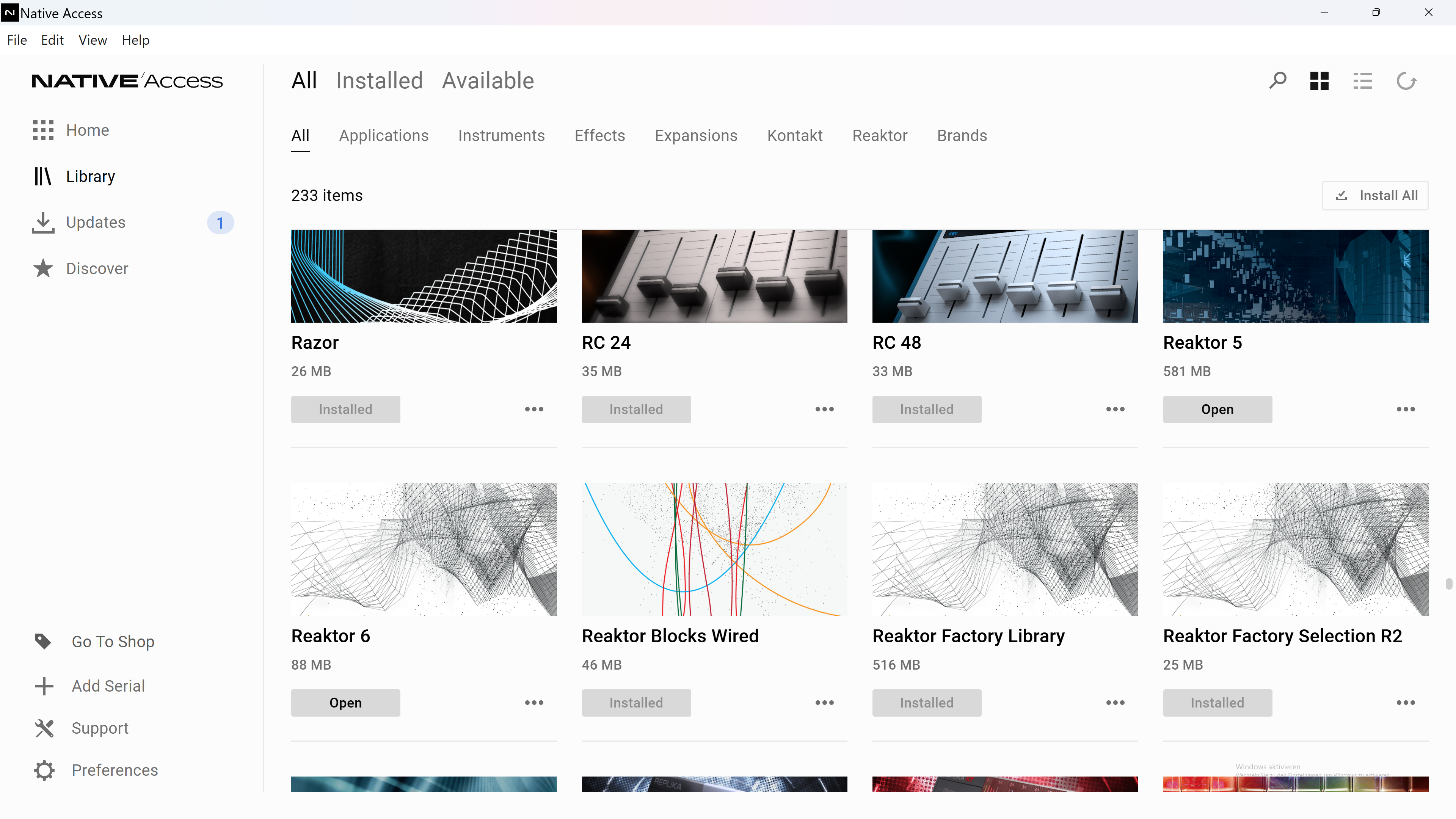The image size is (1456, 819).
Task: Filter by Reaktor category
Action: [x=880, y=136]
